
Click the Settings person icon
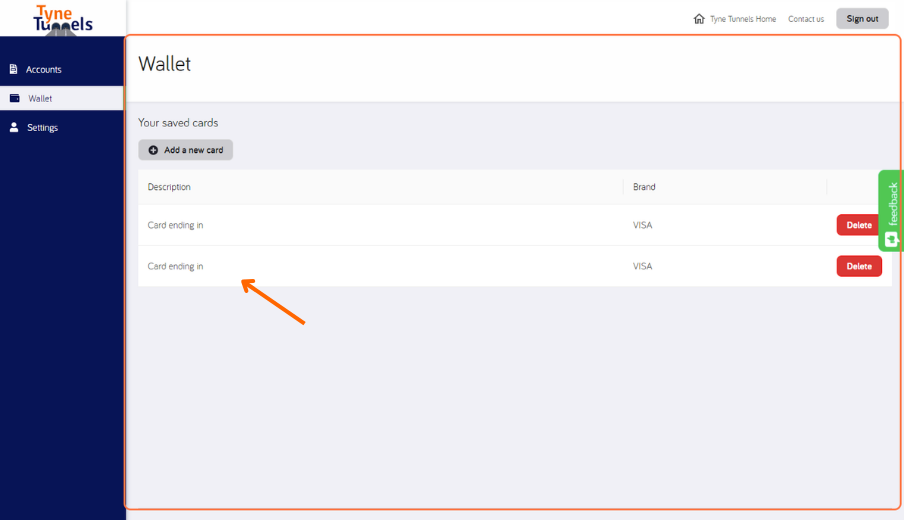click(x=14, y=127)
